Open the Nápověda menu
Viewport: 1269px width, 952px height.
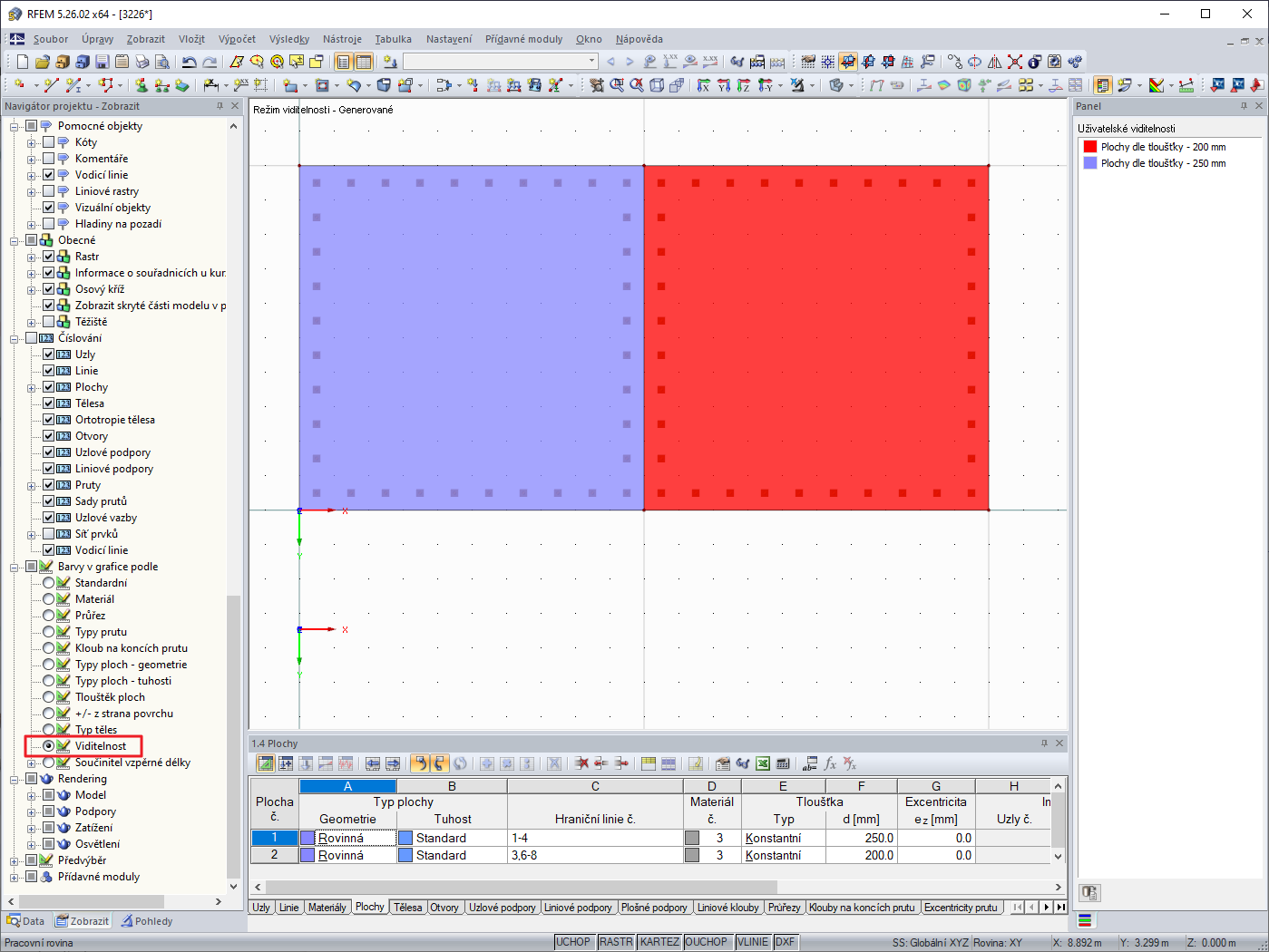(x=639, y=39)
